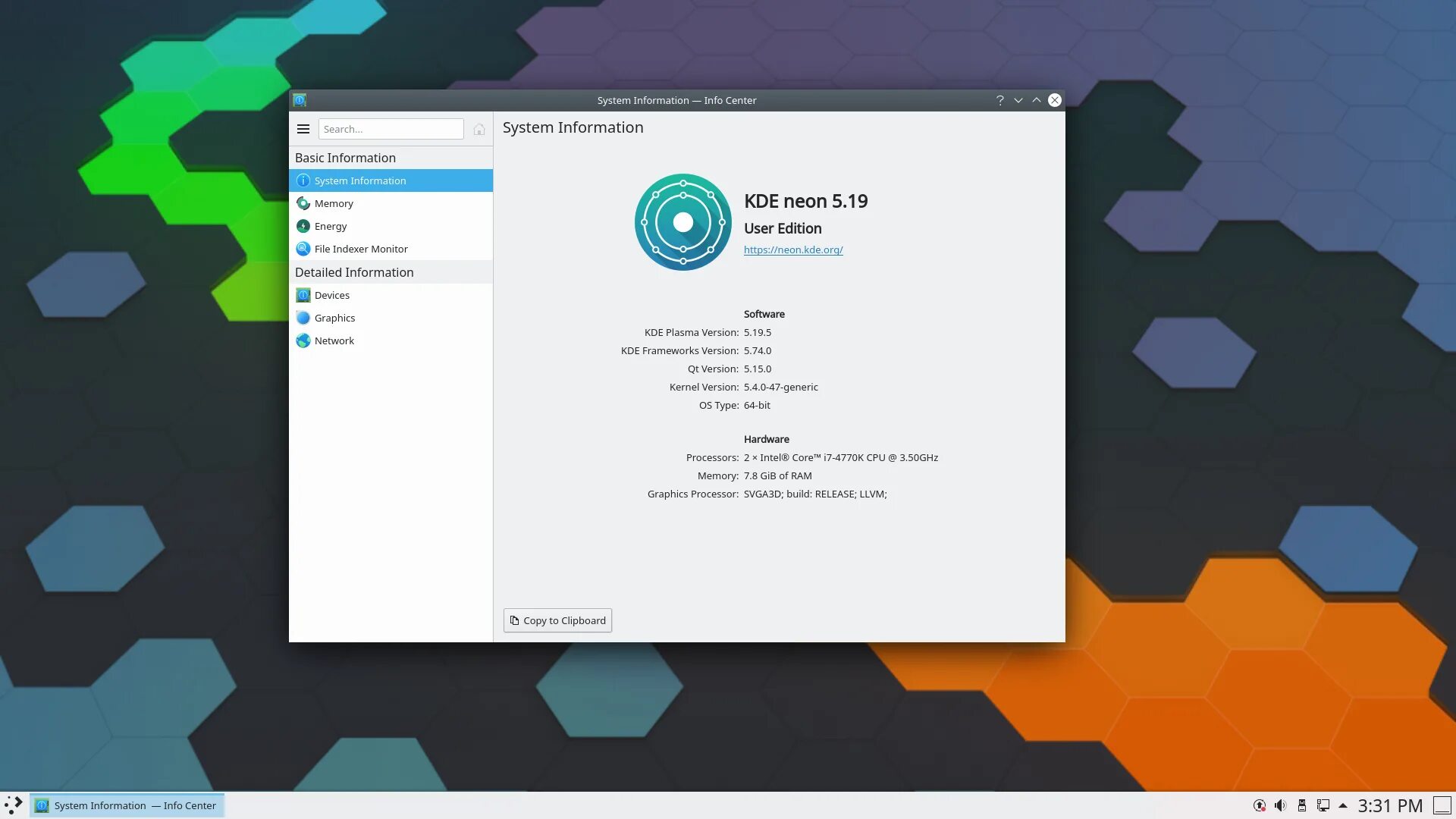Viewport: 1456px width, 819px height.
Task: Open the hamburger menu in Info Center
Action: coord(303,129)
